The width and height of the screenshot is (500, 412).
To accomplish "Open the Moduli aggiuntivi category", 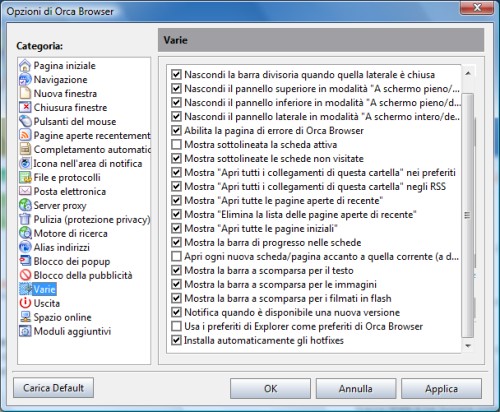I will [x=72, y=331].
